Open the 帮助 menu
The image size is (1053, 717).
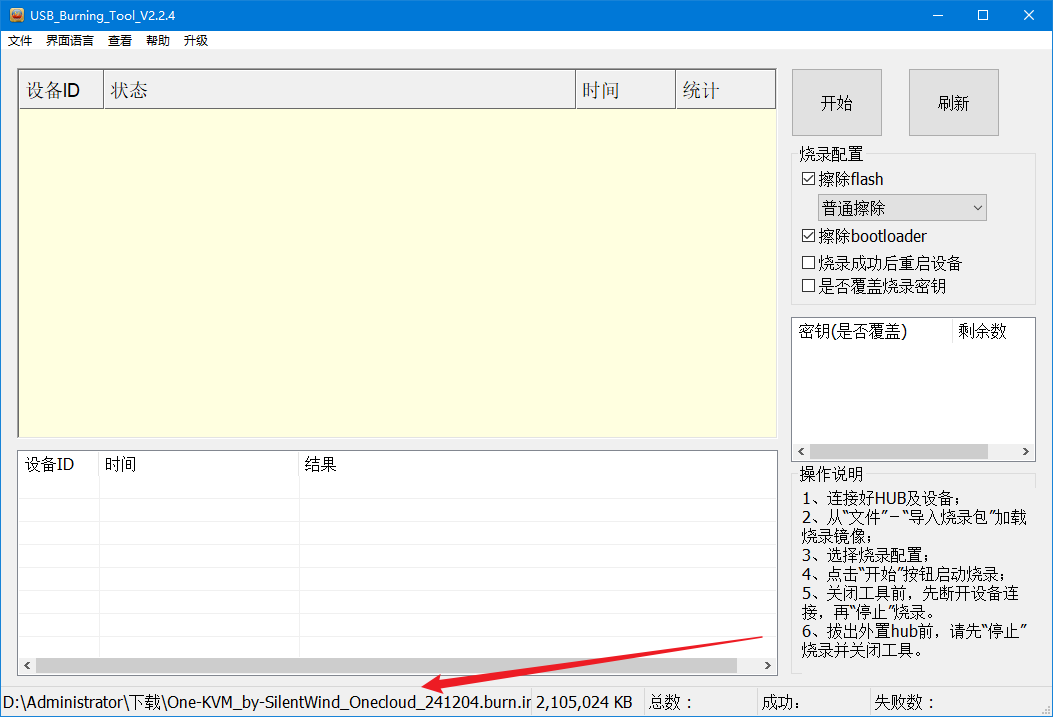158,41
